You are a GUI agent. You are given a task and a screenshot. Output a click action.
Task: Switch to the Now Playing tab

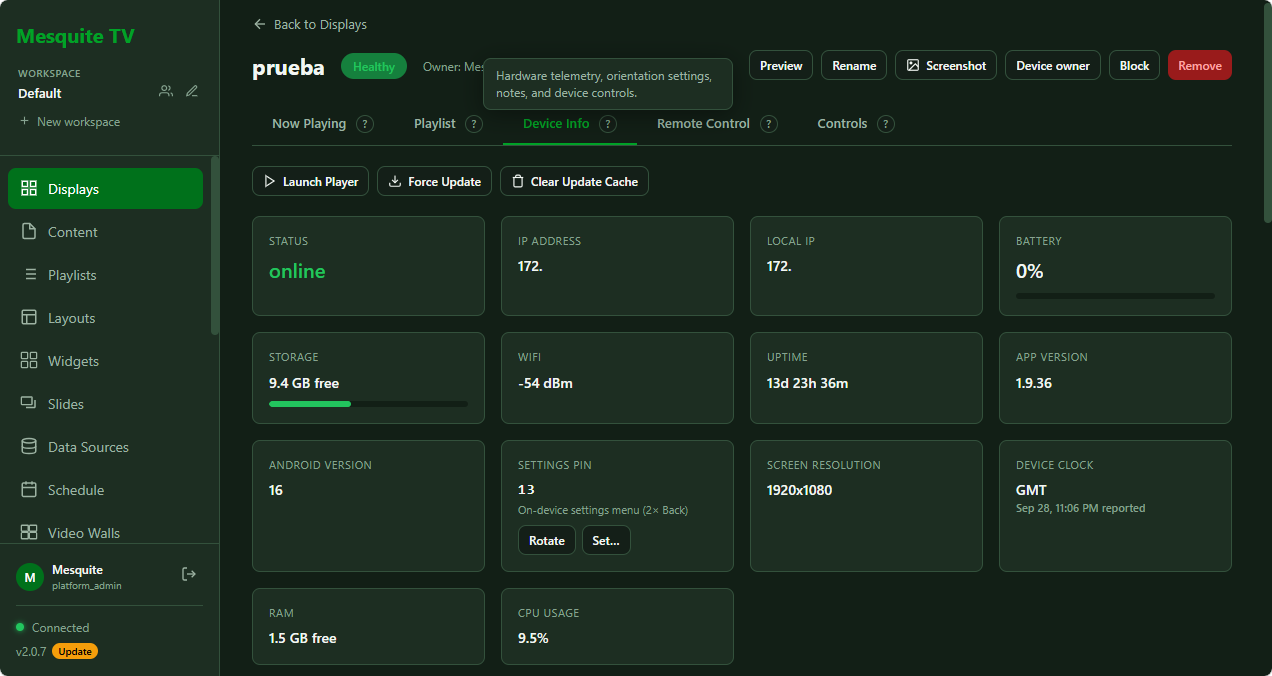click(309, 124)
